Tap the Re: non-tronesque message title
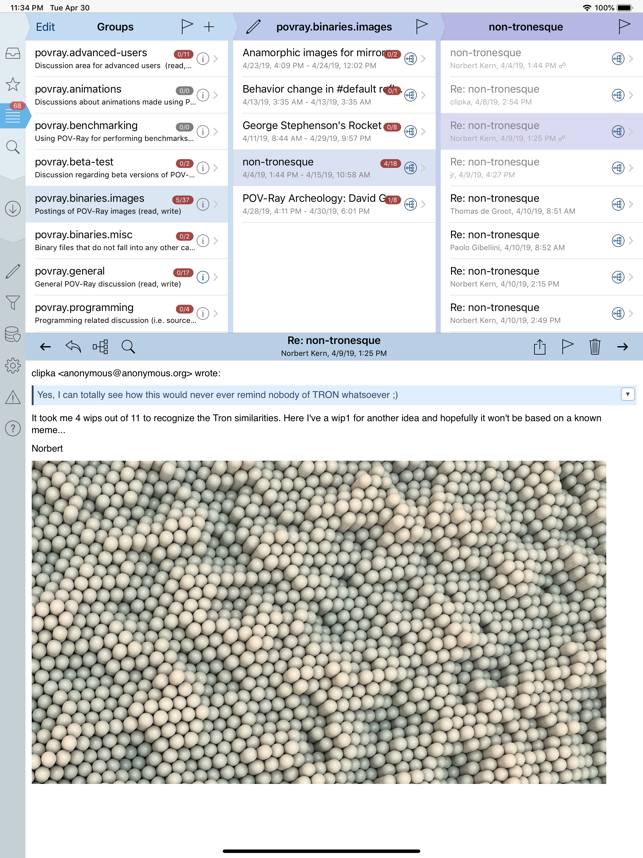The height and width of the screenshot is (858, 643). coord(334,340)
